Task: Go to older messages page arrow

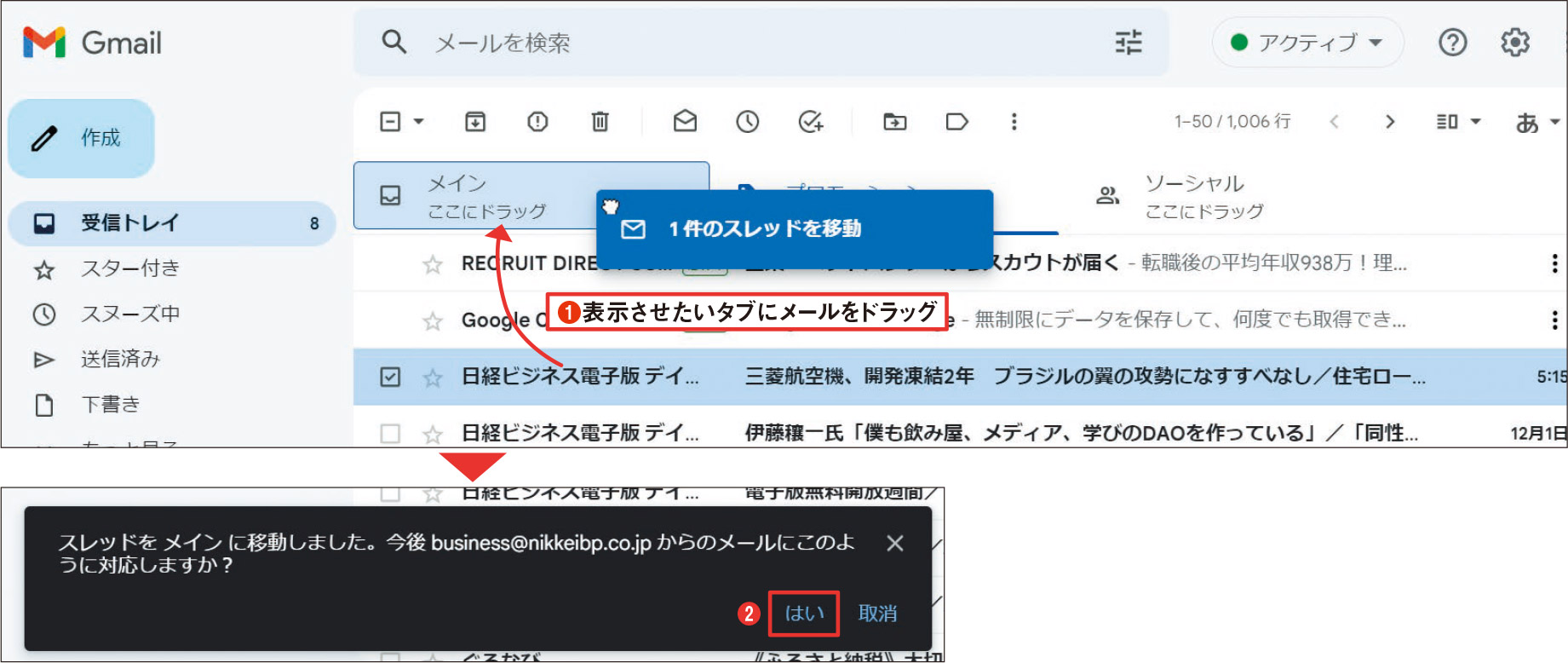Action: (1390, 122)
